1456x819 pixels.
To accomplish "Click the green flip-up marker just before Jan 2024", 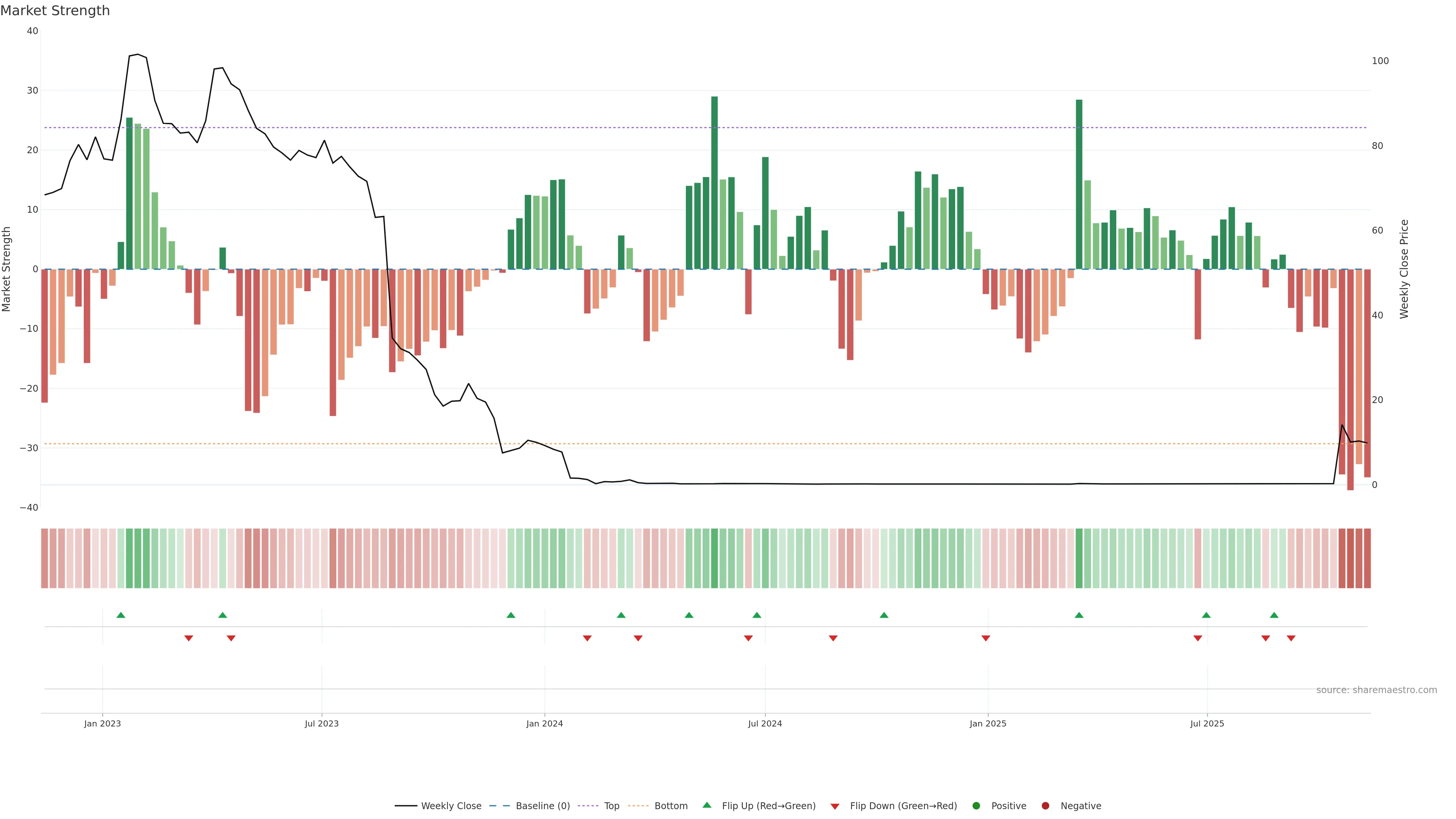I will tap(511, 615).
